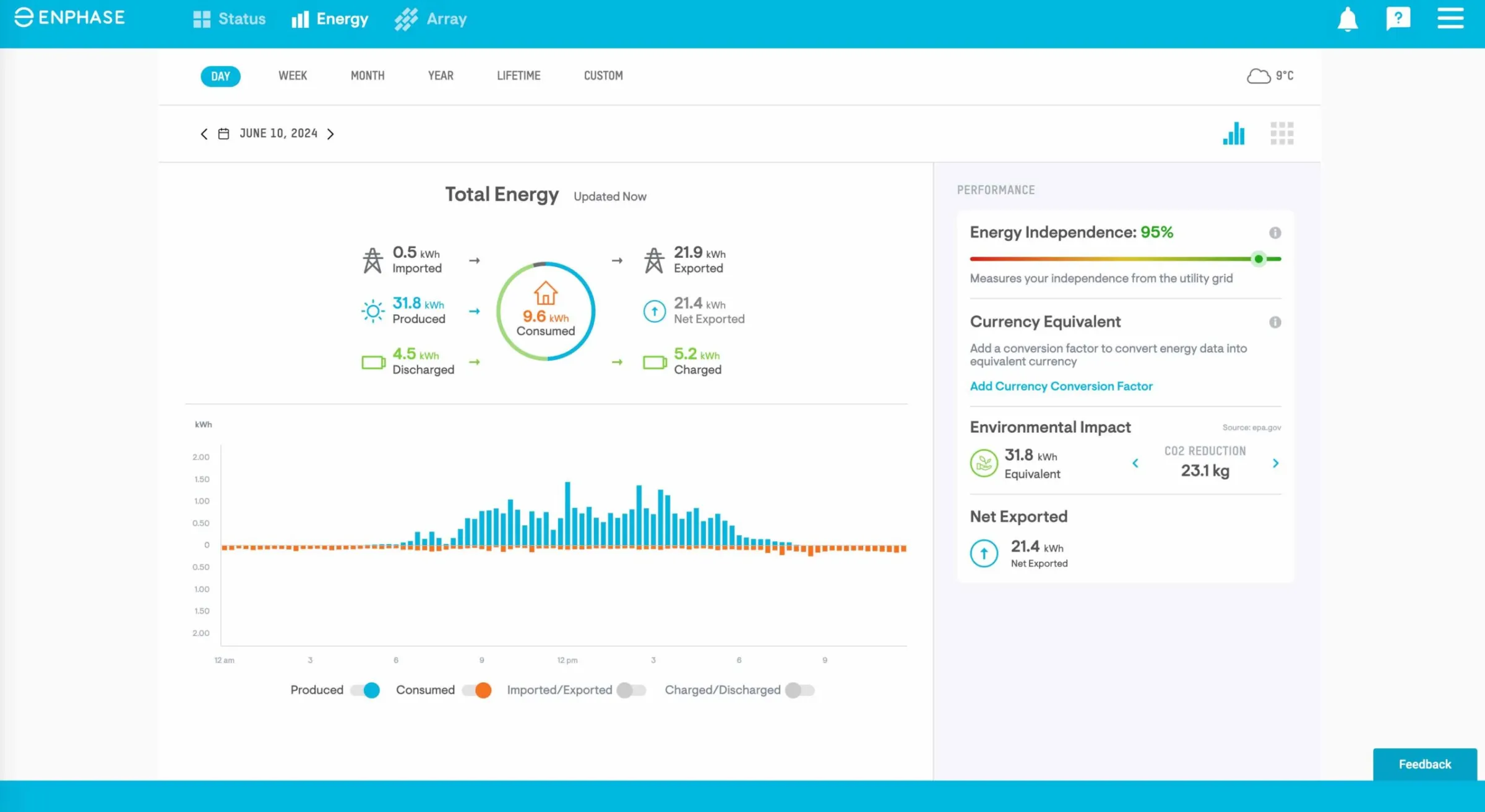Click the Energy Independence slider handle
1485x812 pixels.
coord(1259,259)
